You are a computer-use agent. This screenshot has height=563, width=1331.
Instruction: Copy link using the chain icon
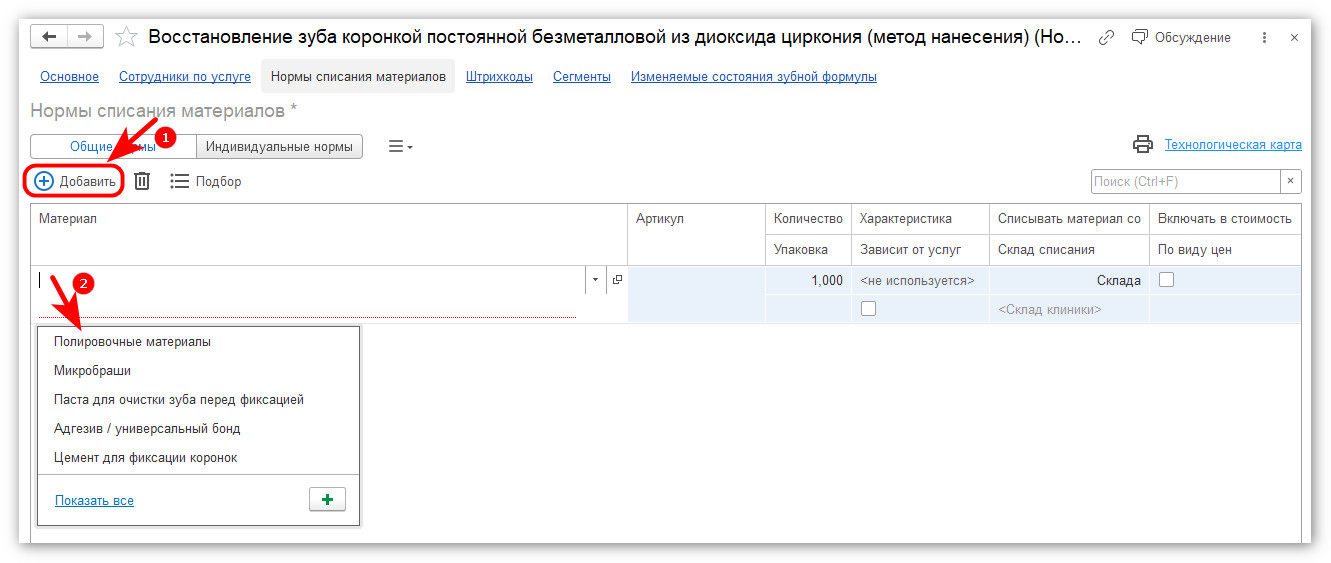pos(1106,37)
